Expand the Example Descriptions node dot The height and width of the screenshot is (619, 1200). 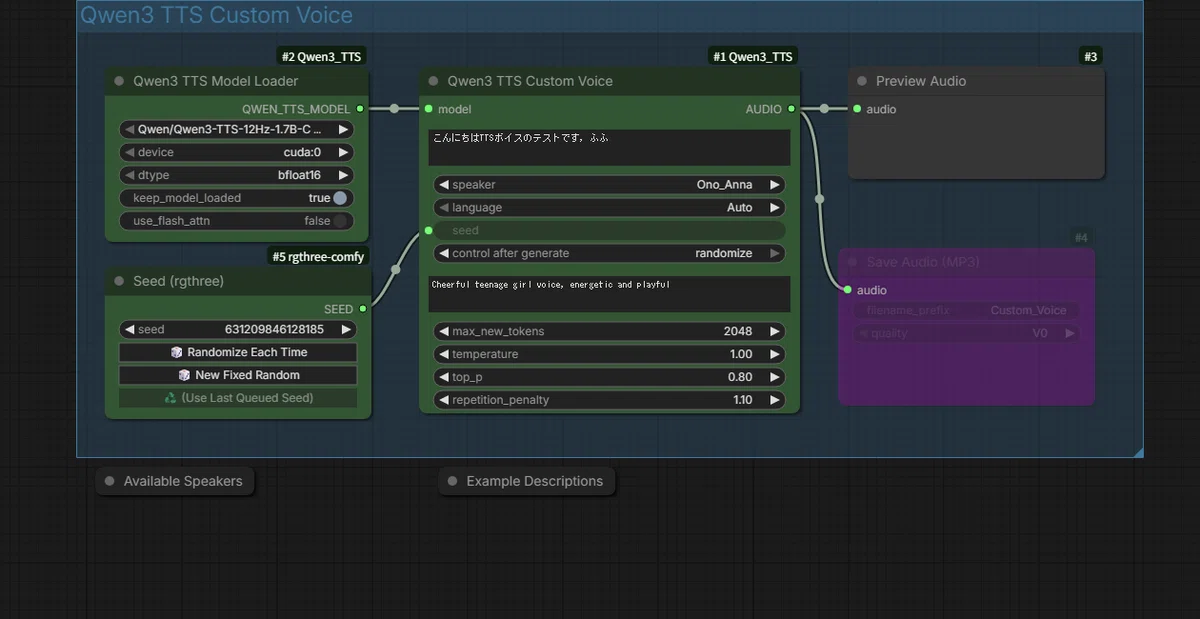point(453,481)
